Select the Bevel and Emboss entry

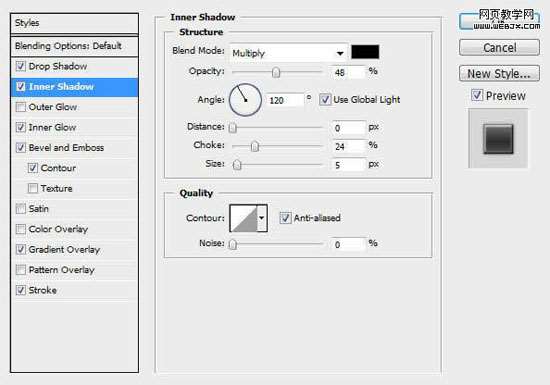coord(74,148)
